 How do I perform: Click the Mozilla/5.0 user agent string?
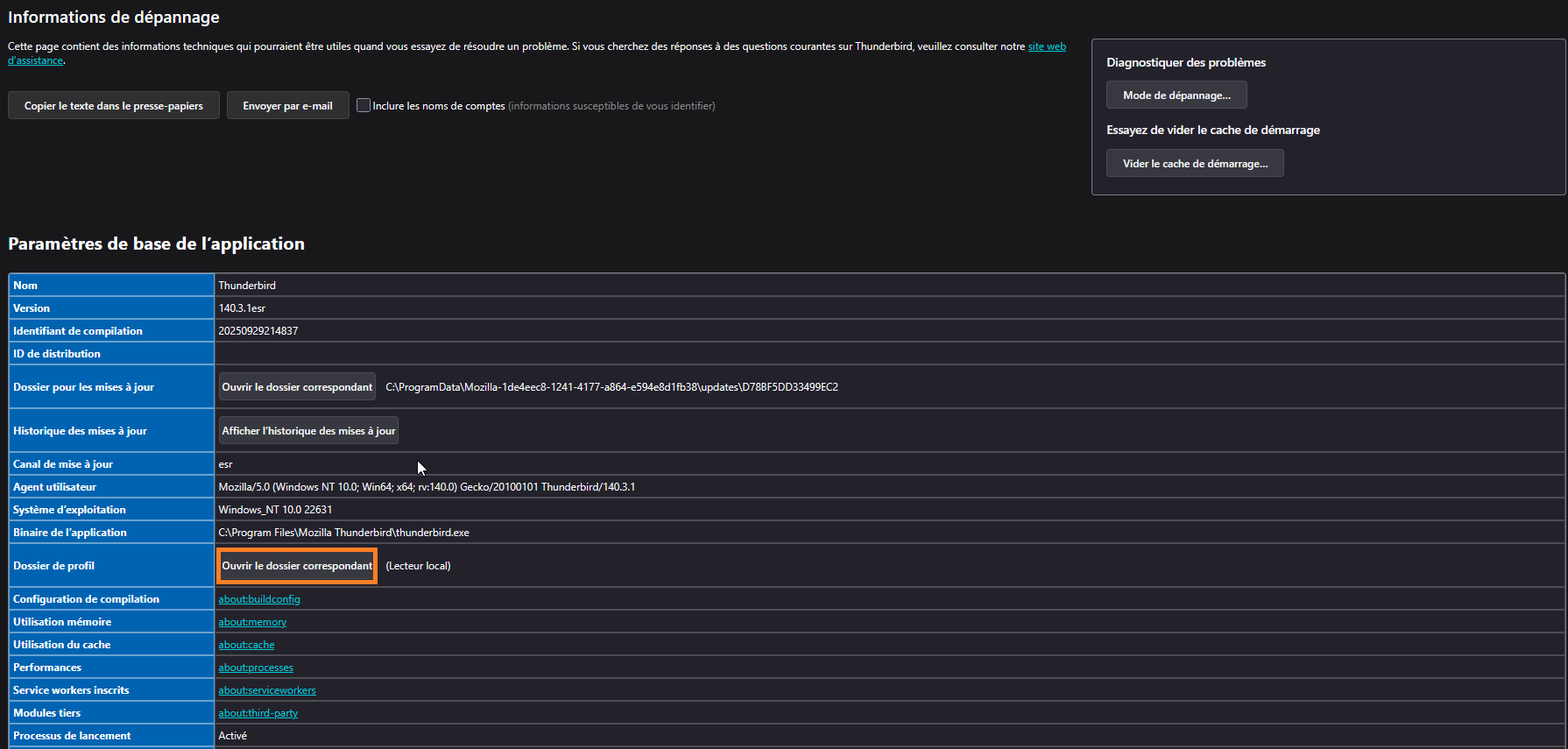coord(427,487)
